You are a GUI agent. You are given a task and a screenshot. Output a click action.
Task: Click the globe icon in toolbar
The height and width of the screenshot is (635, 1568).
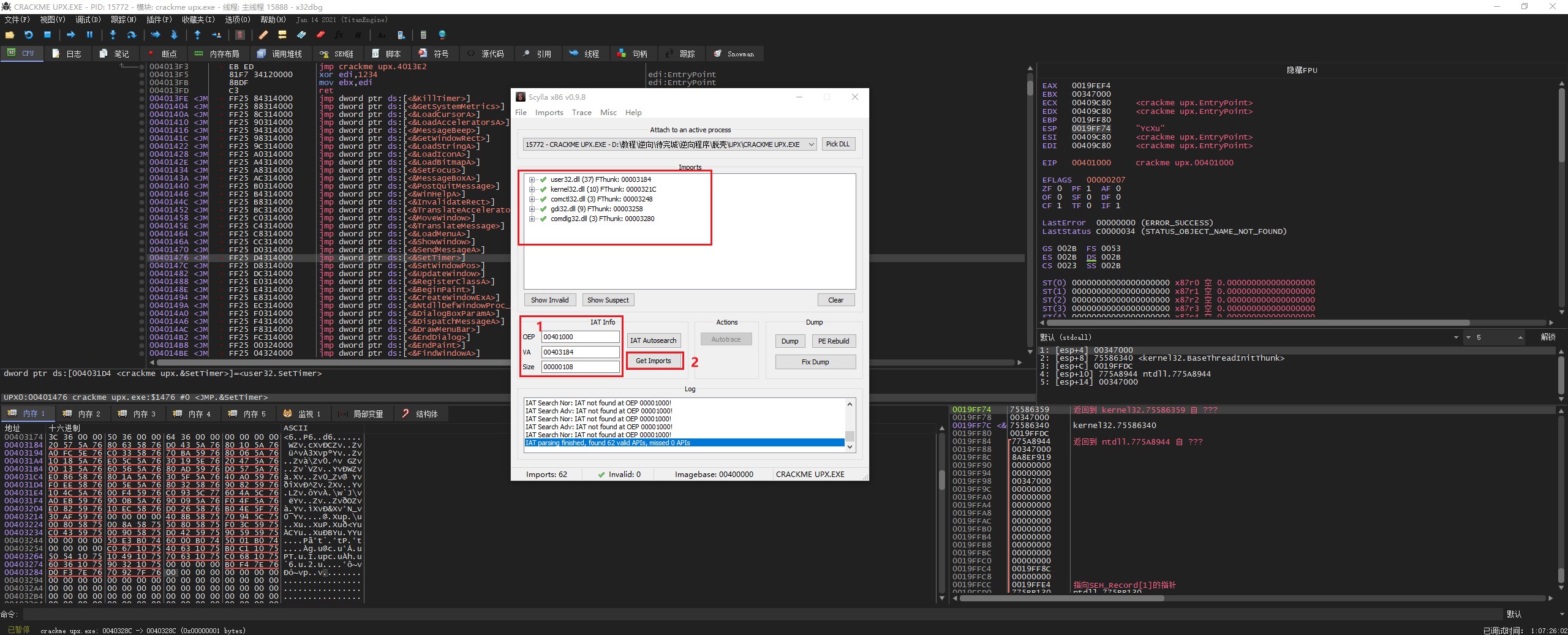[442, 35]
